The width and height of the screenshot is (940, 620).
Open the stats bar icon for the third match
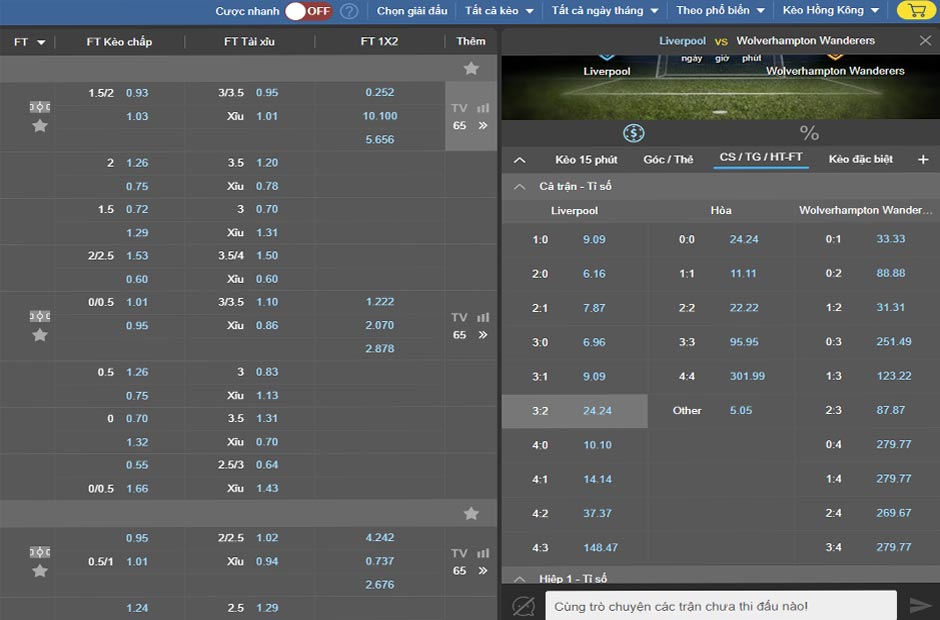click(483, 553)
